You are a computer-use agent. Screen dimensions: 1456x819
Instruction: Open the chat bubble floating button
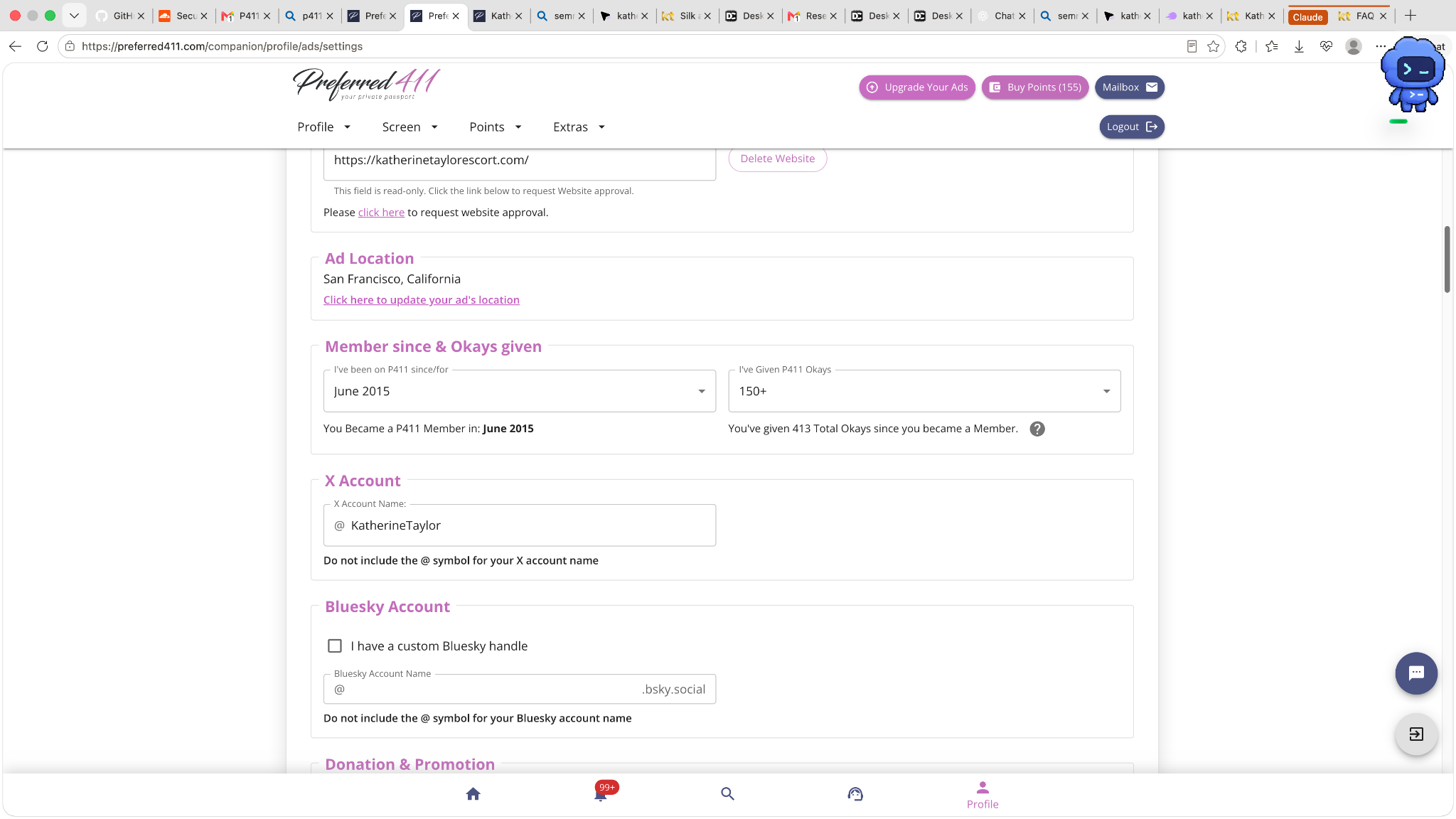[1416, 673]
